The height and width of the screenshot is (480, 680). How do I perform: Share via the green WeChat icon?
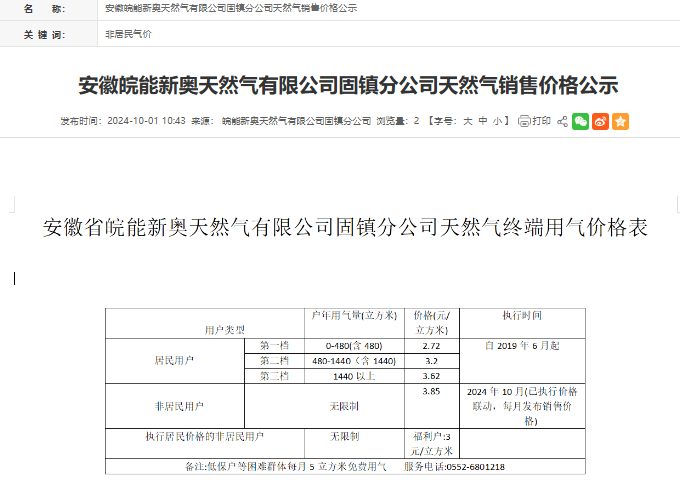click(580, 121)
